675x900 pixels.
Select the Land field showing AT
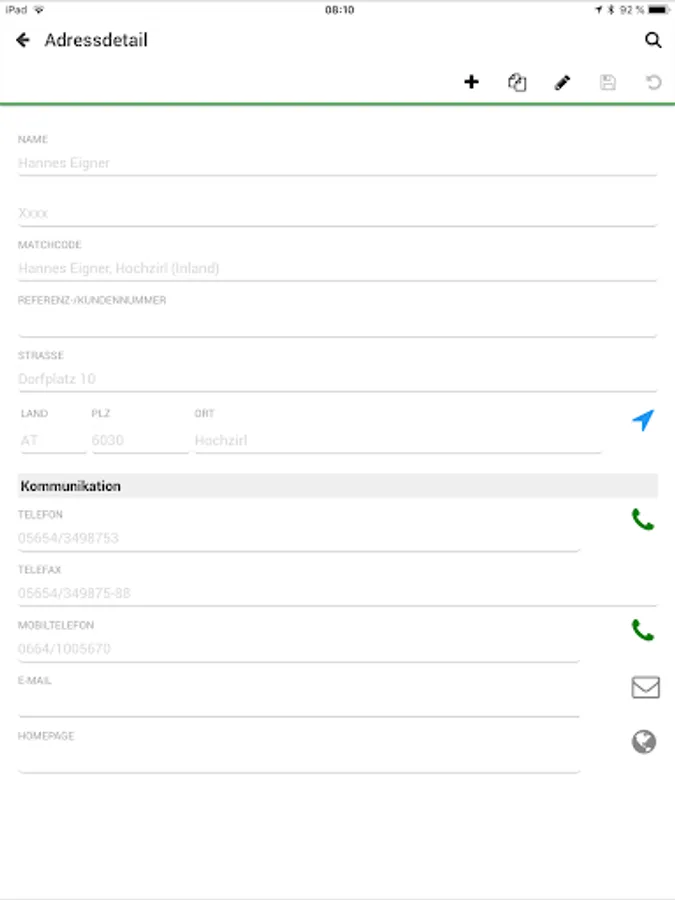pos(52,440)
